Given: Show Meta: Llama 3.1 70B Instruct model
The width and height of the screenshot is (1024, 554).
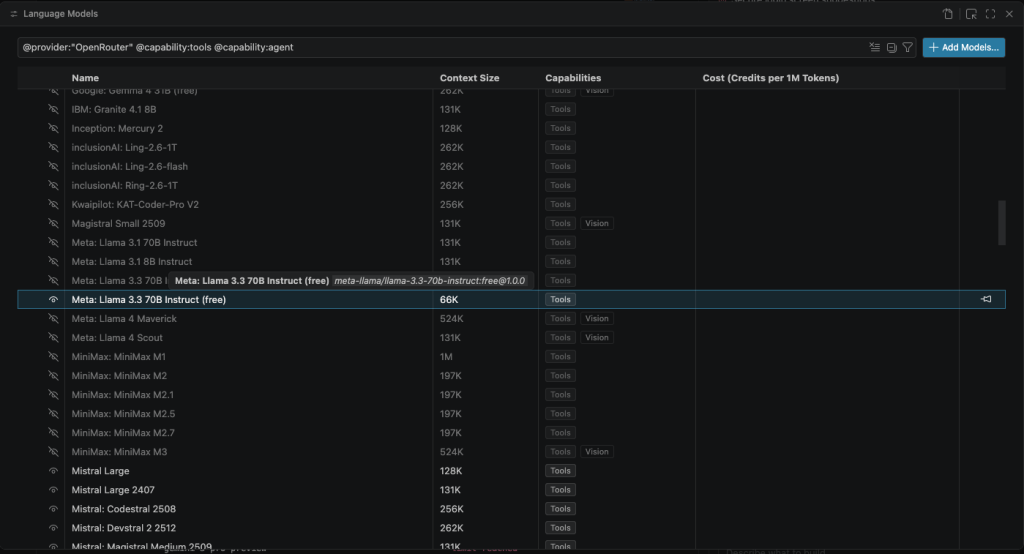Looking at the screenshot, I should click(x=54, y=242).
